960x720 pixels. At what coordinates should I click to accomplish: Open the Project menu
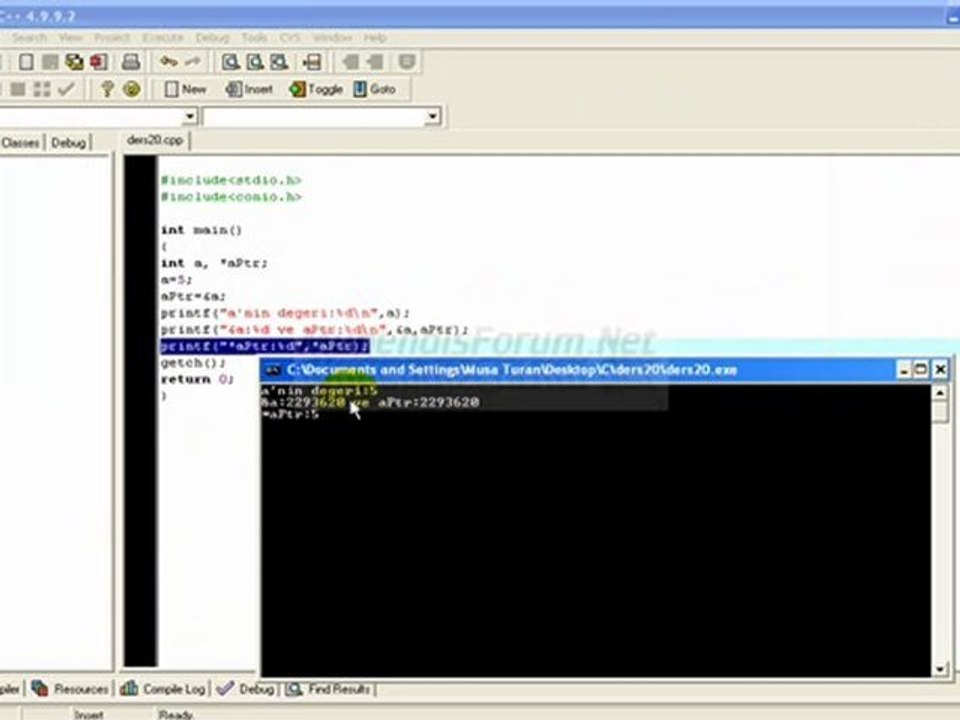pos(112,38)
